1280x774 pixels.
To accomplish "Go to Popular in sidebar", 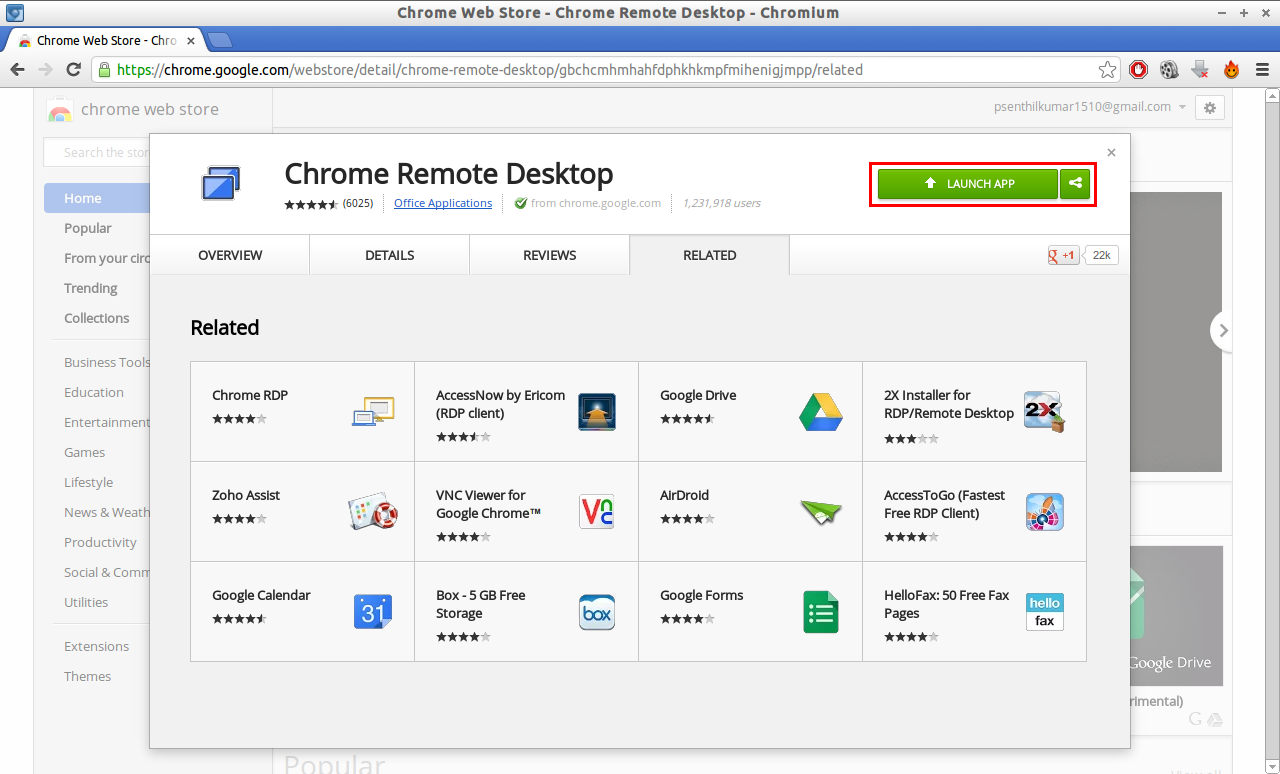I will tap(88, 228).
